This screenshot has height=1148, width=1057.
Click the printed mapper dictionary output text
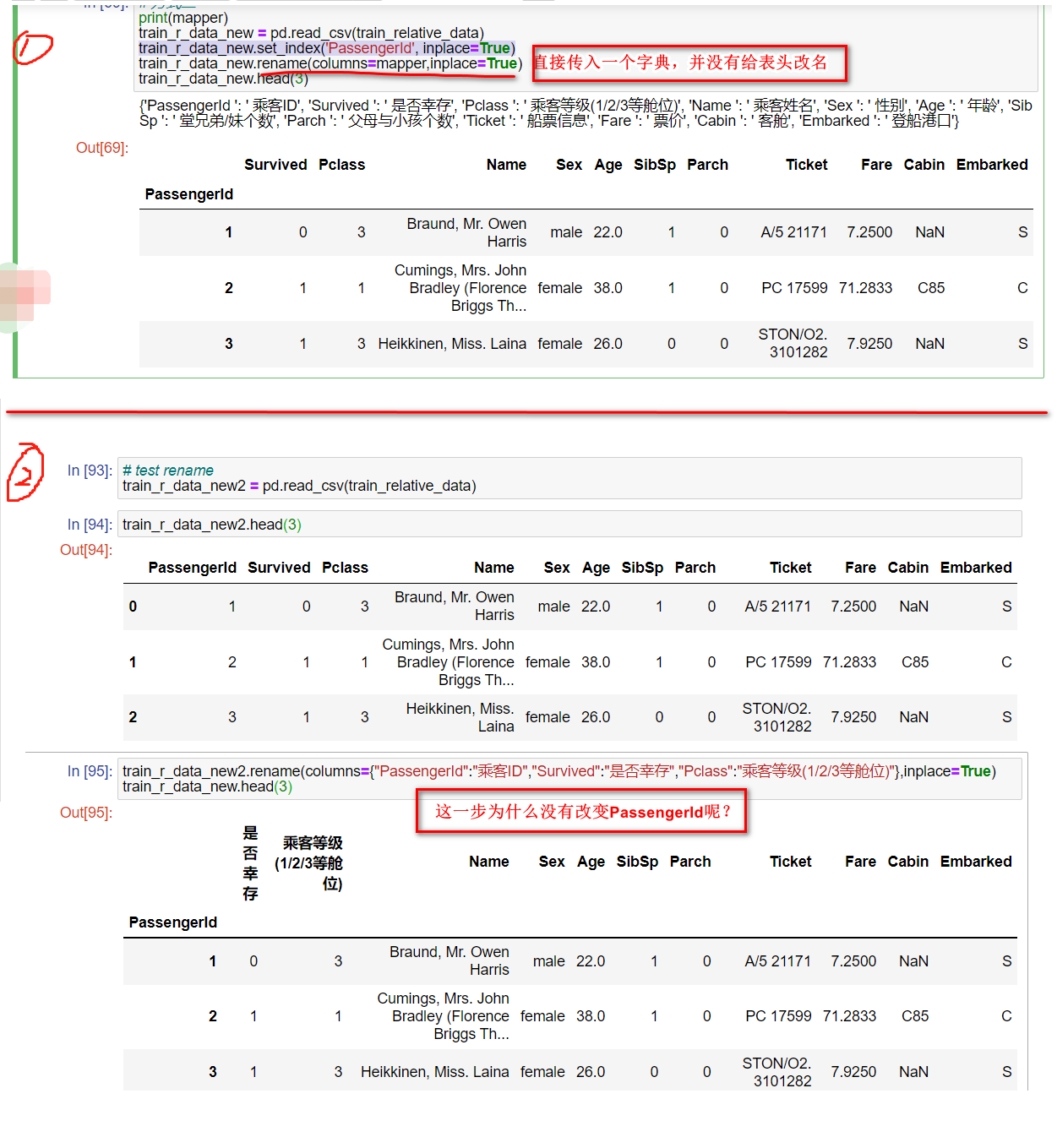tap(586, 113)
